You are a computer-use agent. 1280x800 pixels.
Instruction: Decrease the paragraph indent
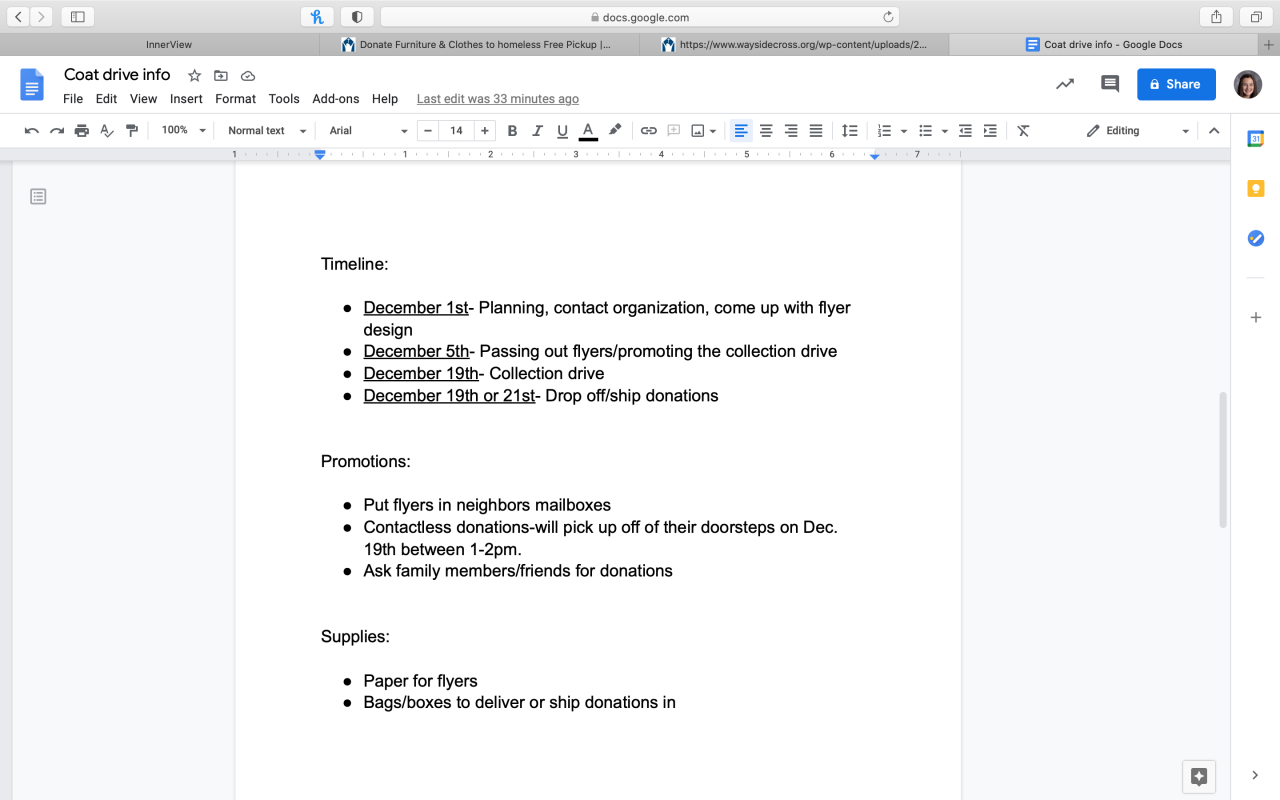click(965, 131)
